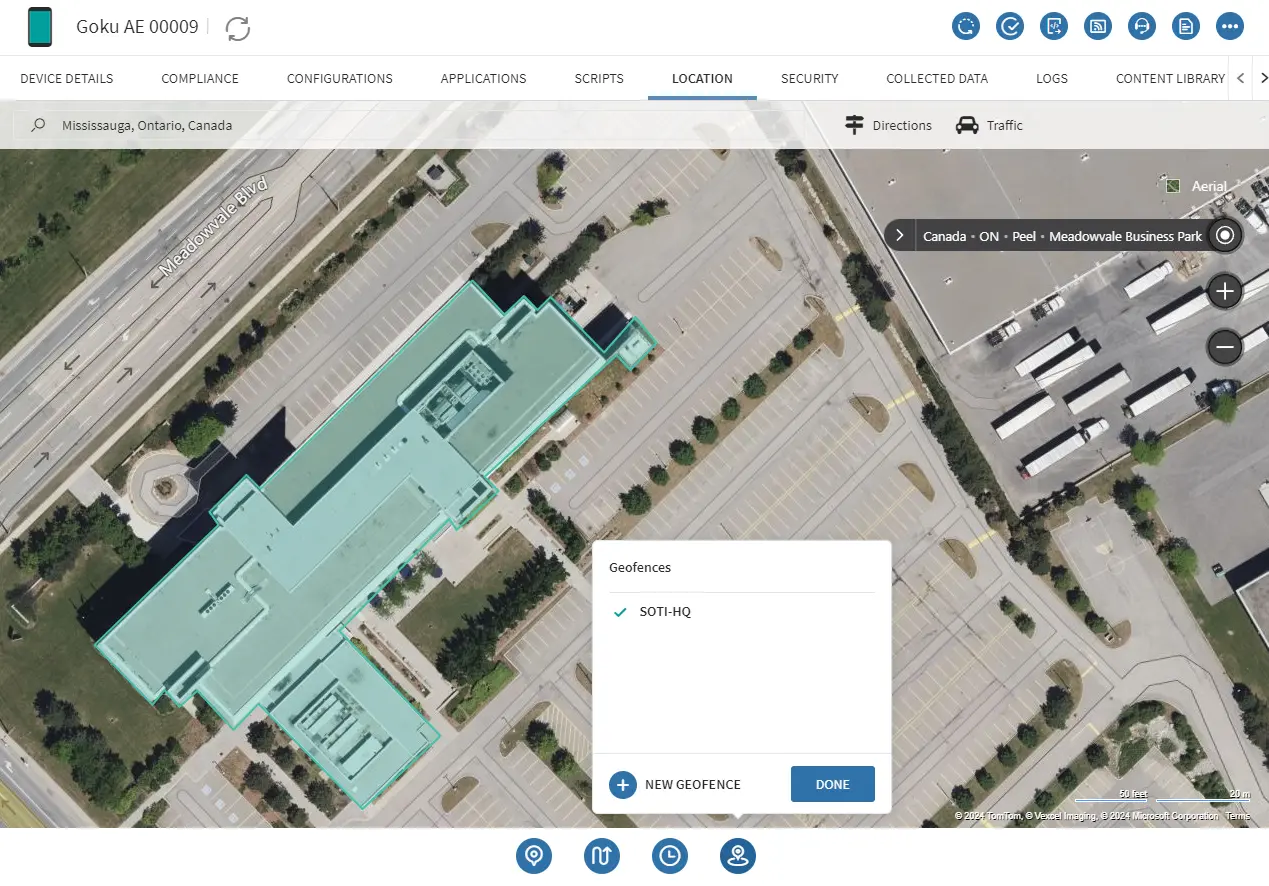Toggle the SOTI-HQ geofence checkmark
This screenshot has width=1269, height=886.
(x=620, y=611)
